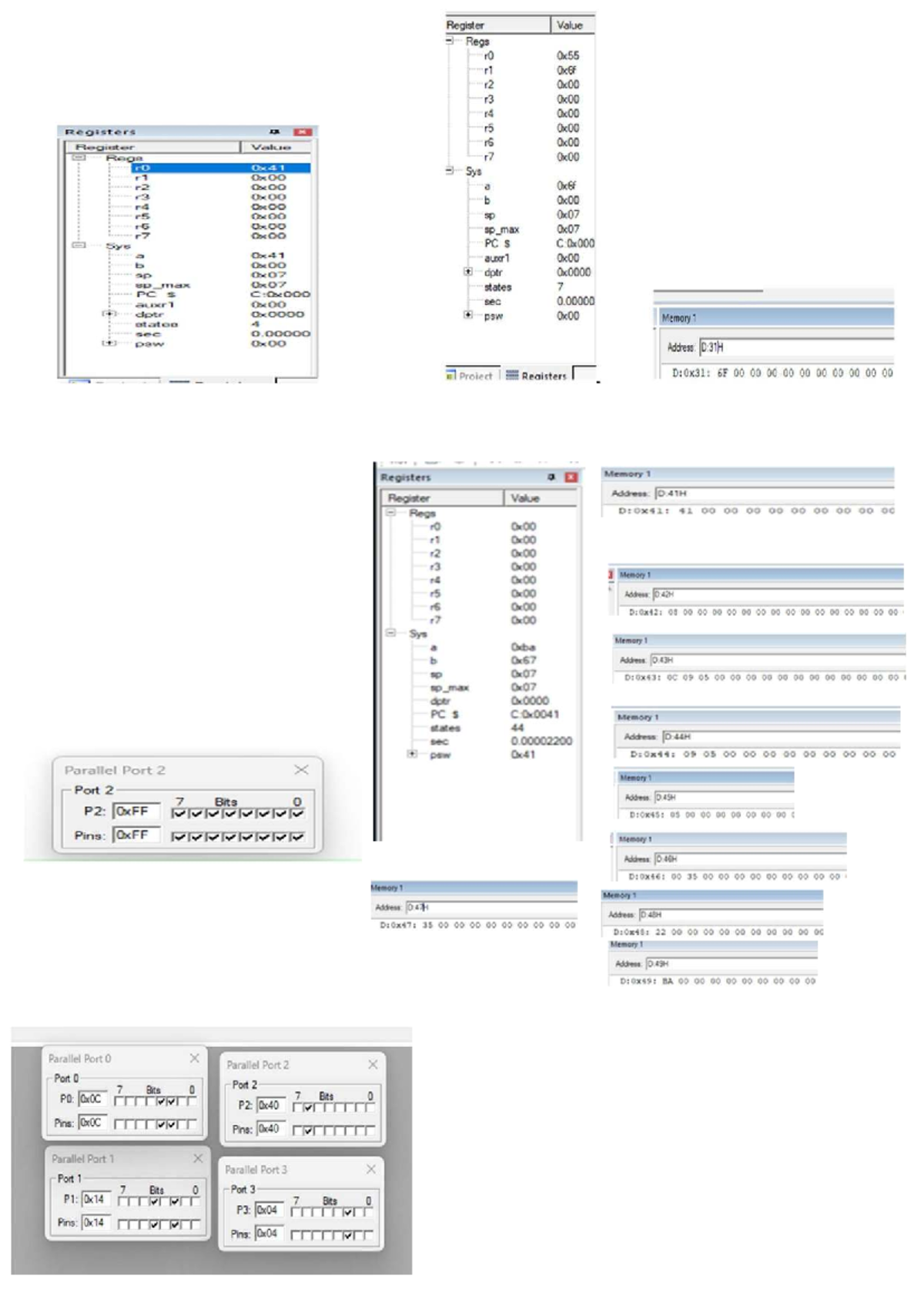Expand dptr node in panel with r0 0x55
Screen dimensions: 924x1306
(x=467, y=272)
